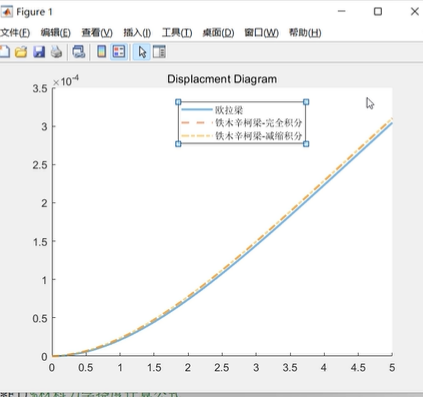Expand the 工具(T) menu
423x397 pixels.
pyautogui.click(x=177, y=33)
